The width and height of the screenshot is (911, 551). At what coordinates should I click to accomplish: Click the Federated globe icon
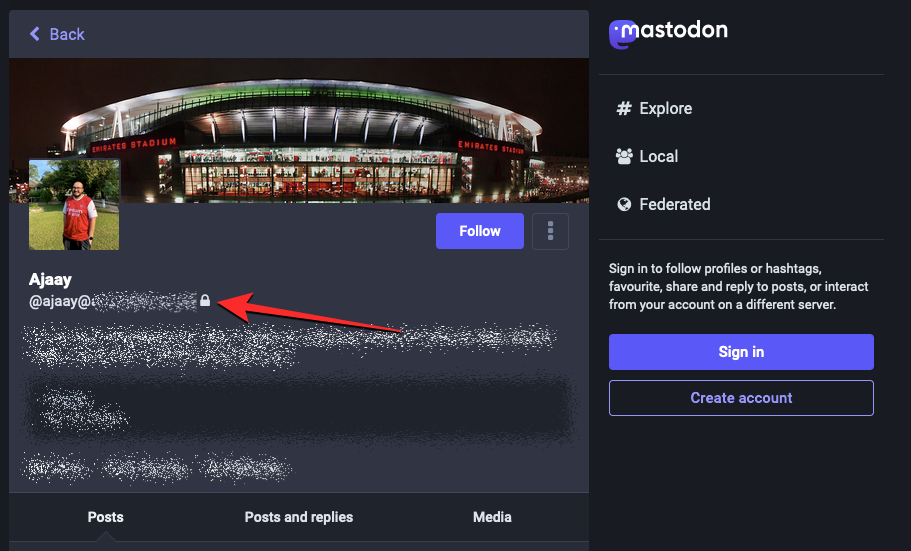[625, 205]
